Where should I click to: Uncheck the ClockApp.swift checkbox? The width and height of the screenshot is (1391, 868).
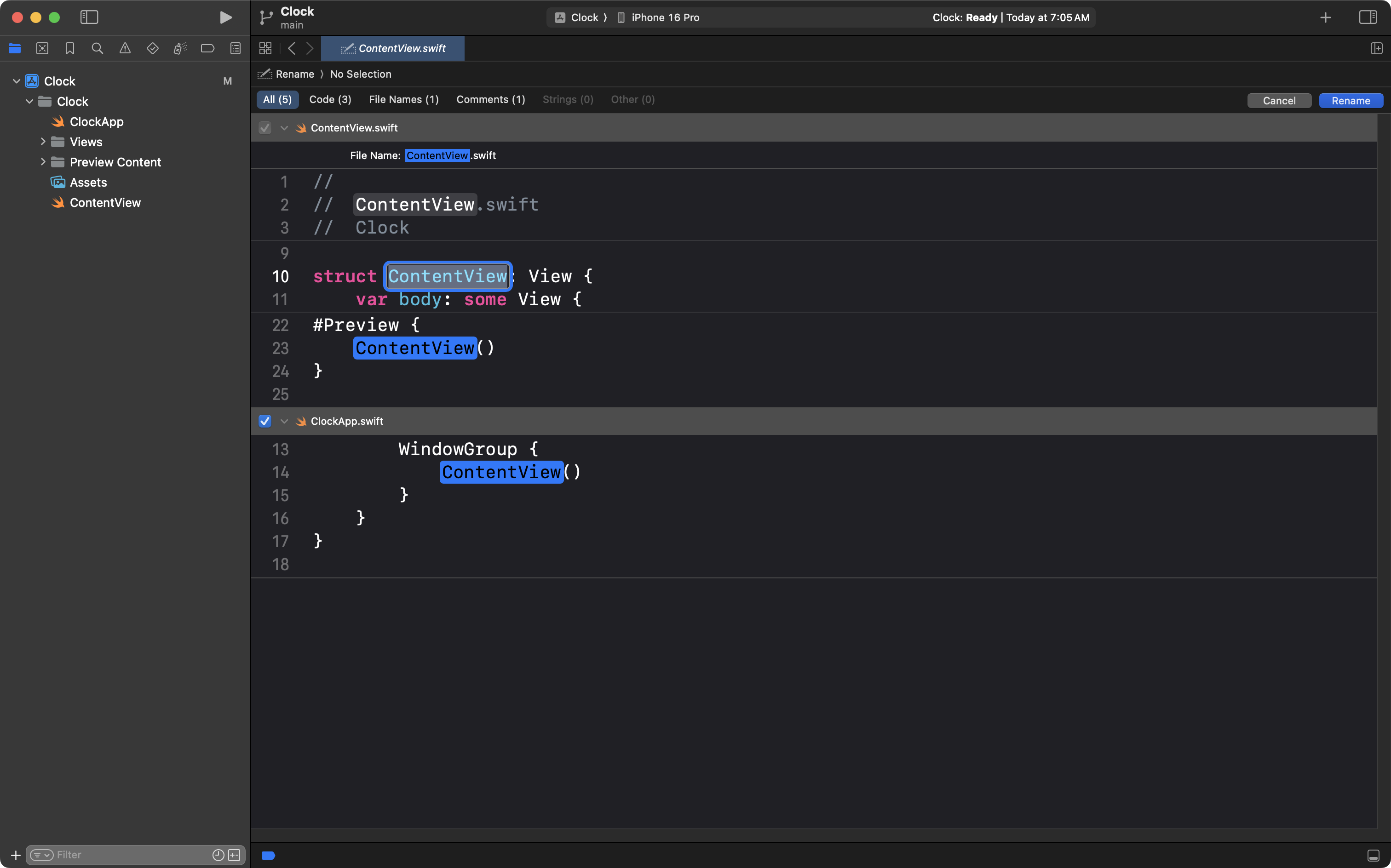pos(265,421)
